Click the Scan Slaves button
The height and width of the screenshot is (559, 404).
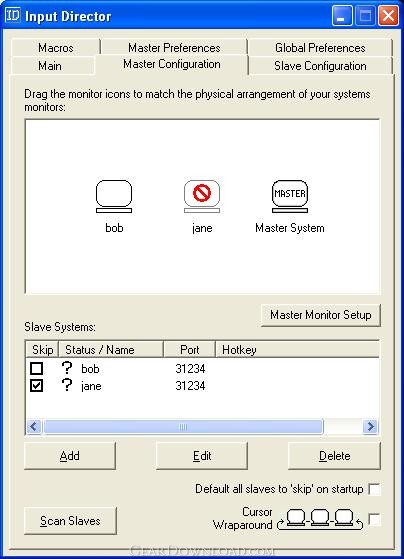(70, 520)
